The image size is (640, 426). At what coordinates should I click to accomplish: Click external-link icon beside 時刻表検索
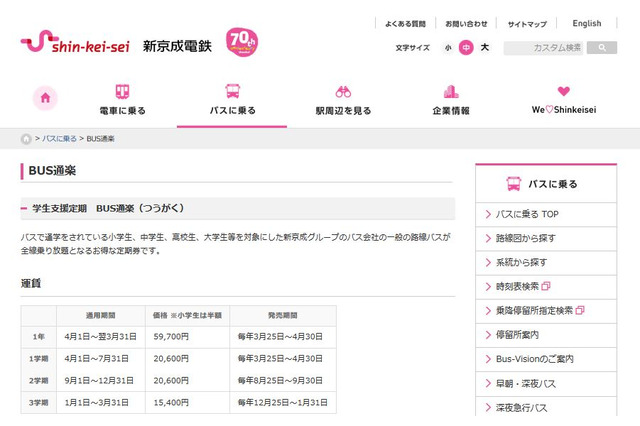tap(546, 286)
